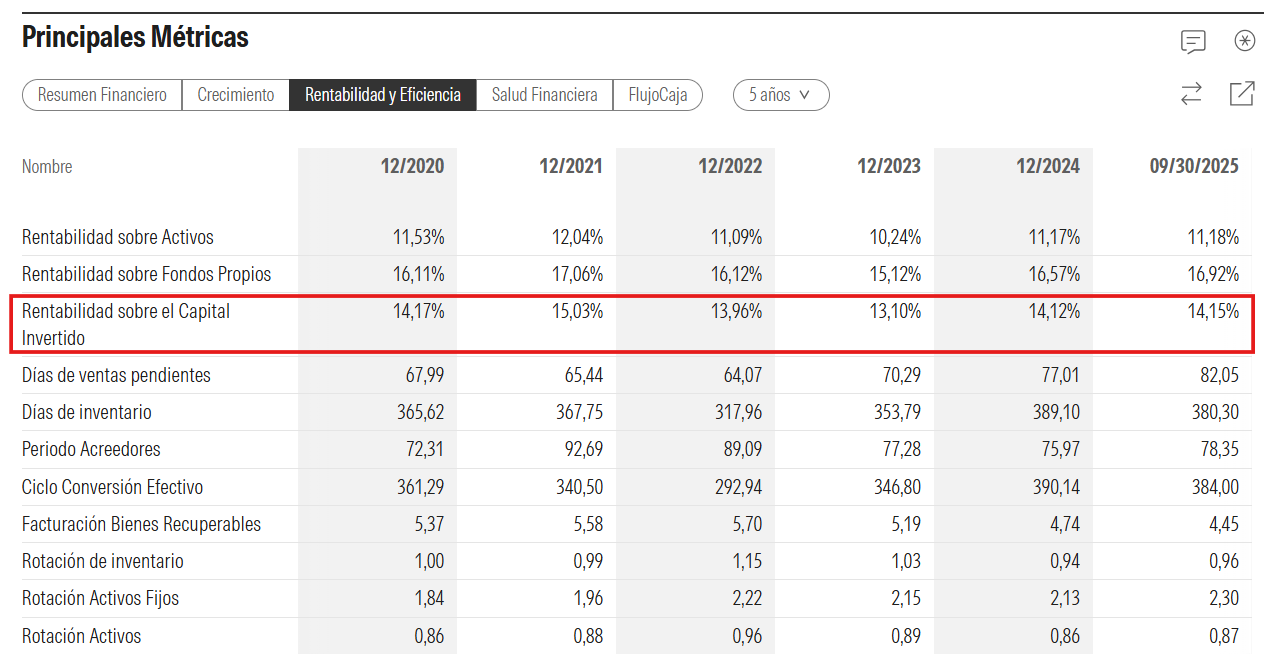The height and width of the screenshot is (665, 1287).
Task: Select the 12/2020 column header
Action: point(412,167)
